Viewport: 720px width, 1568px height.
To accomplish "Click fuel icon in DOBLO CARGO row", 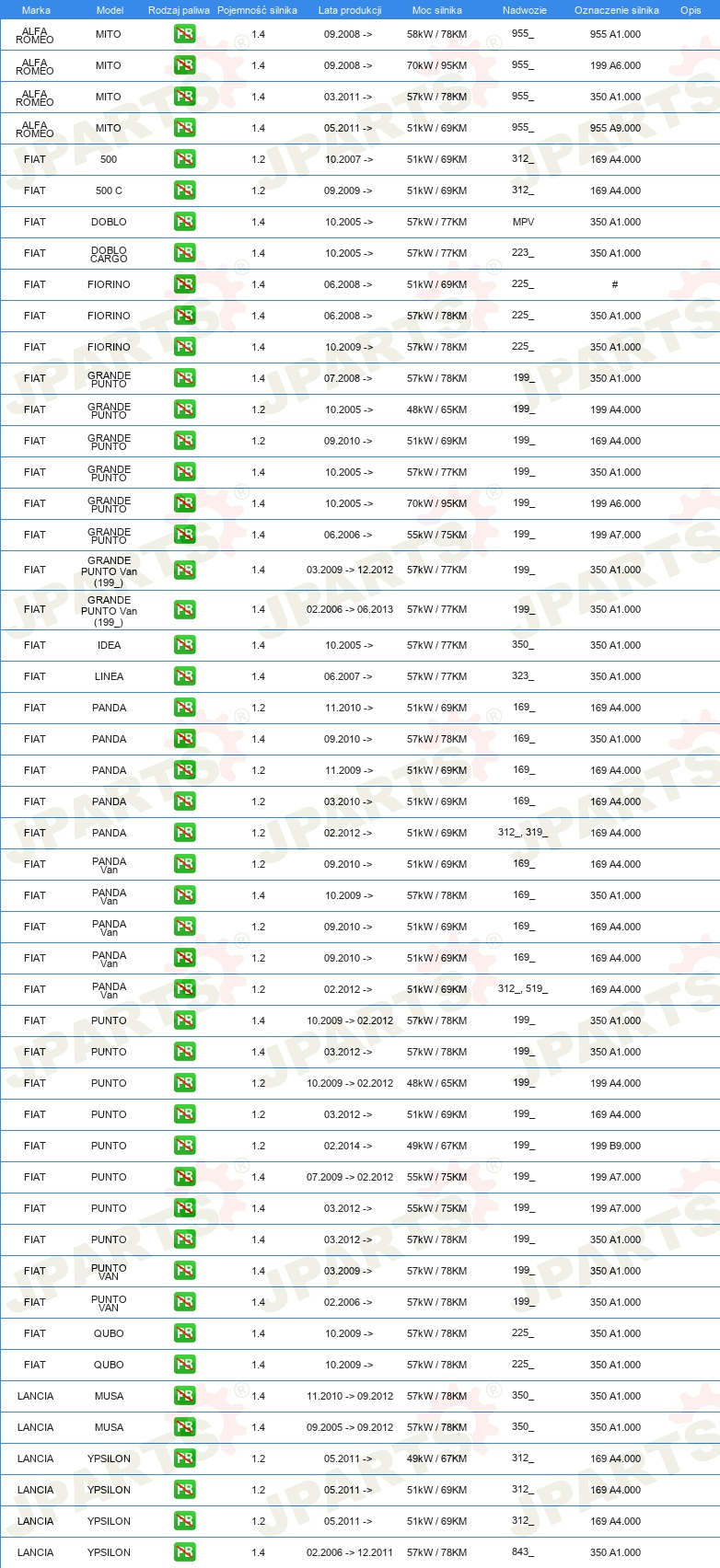I will click(x=184, y=253).
